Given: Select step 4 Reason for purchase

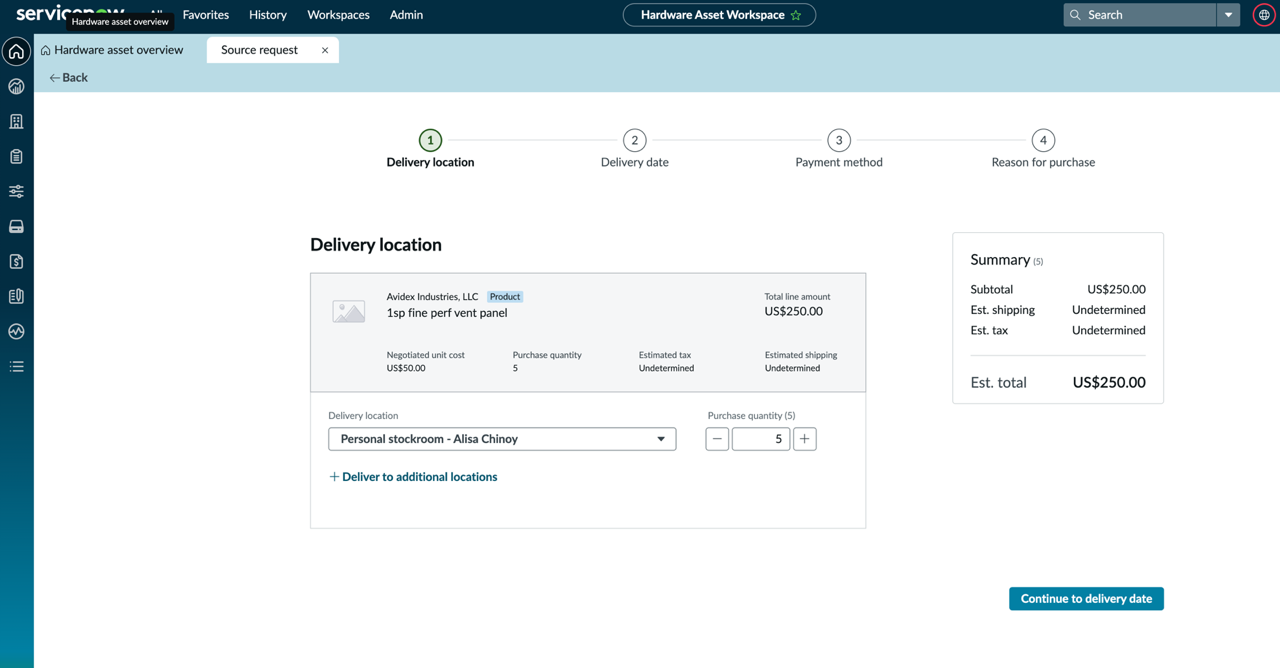Looking at the screenshot, I should coord(1043,149).
